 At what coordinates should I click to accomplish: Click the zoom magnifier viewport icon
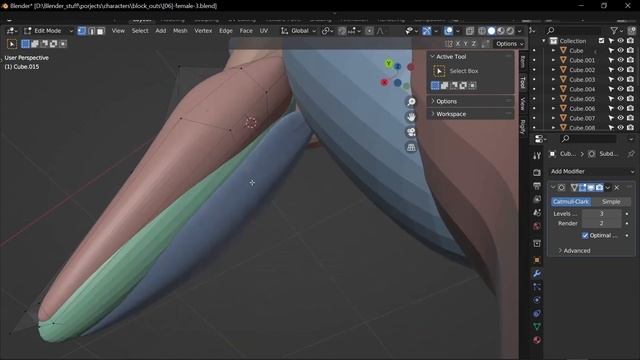411,102
